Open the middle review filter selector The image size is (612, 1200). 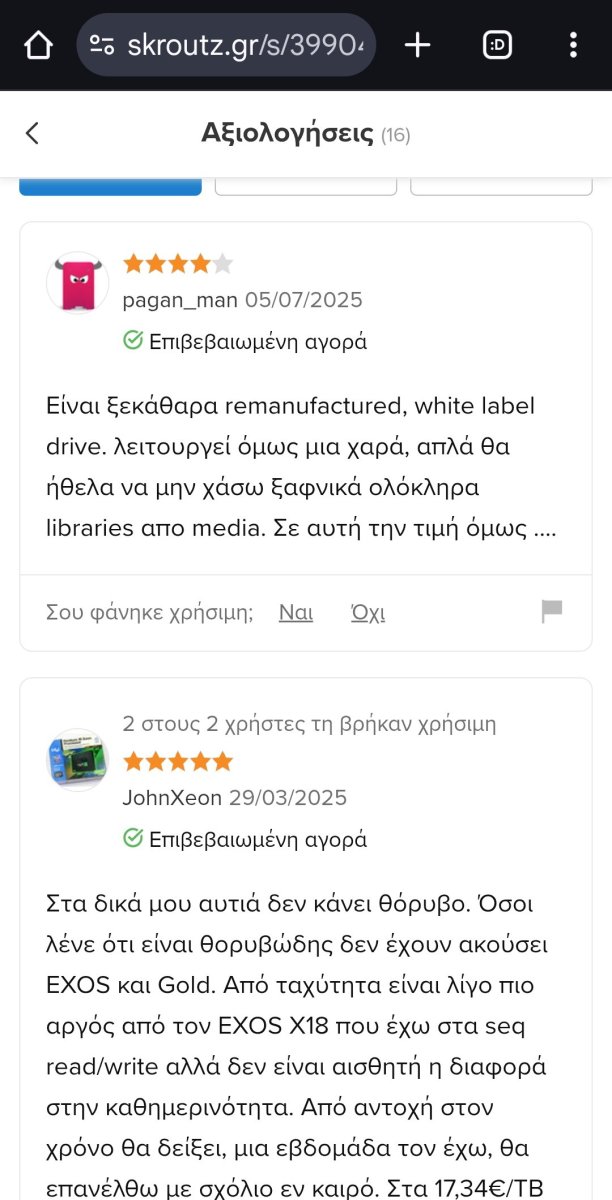pos(306,183)
